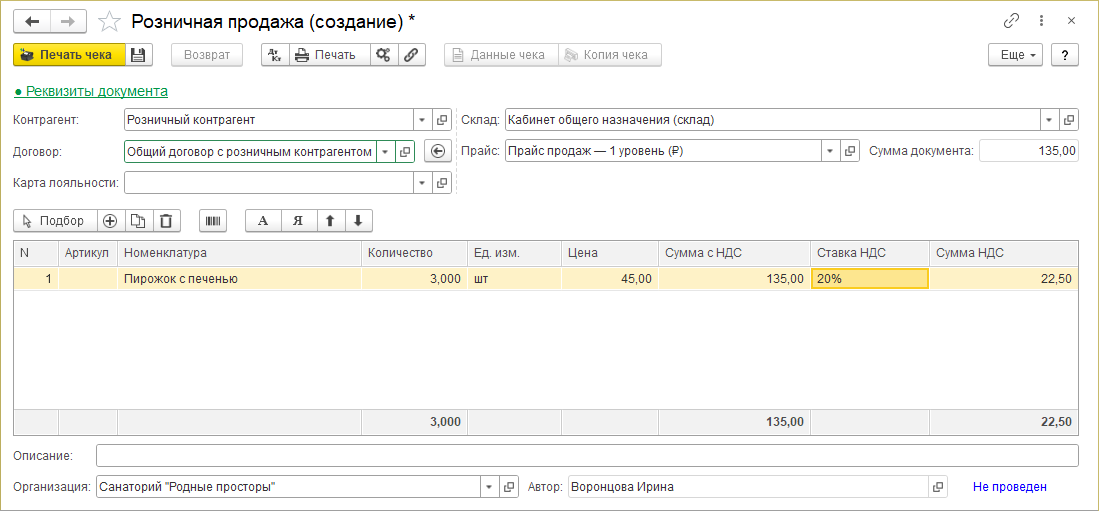Open the Еще menu
This screenshot has width=1099, height=511.
[1015, 55]
